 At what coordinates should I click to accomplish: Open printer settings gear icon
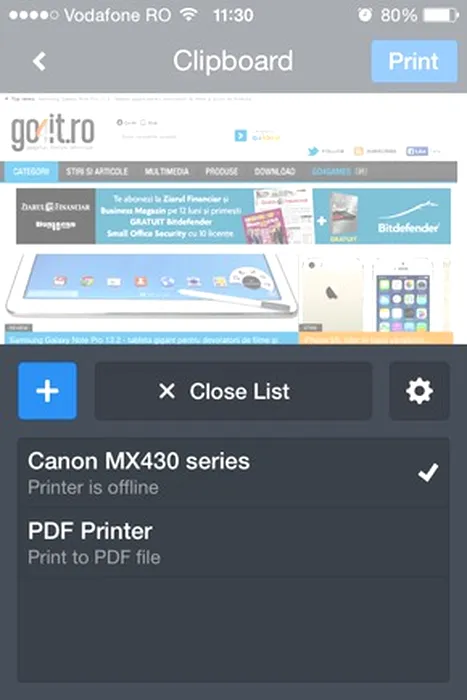pyautogui.click(x=419, y=391)
